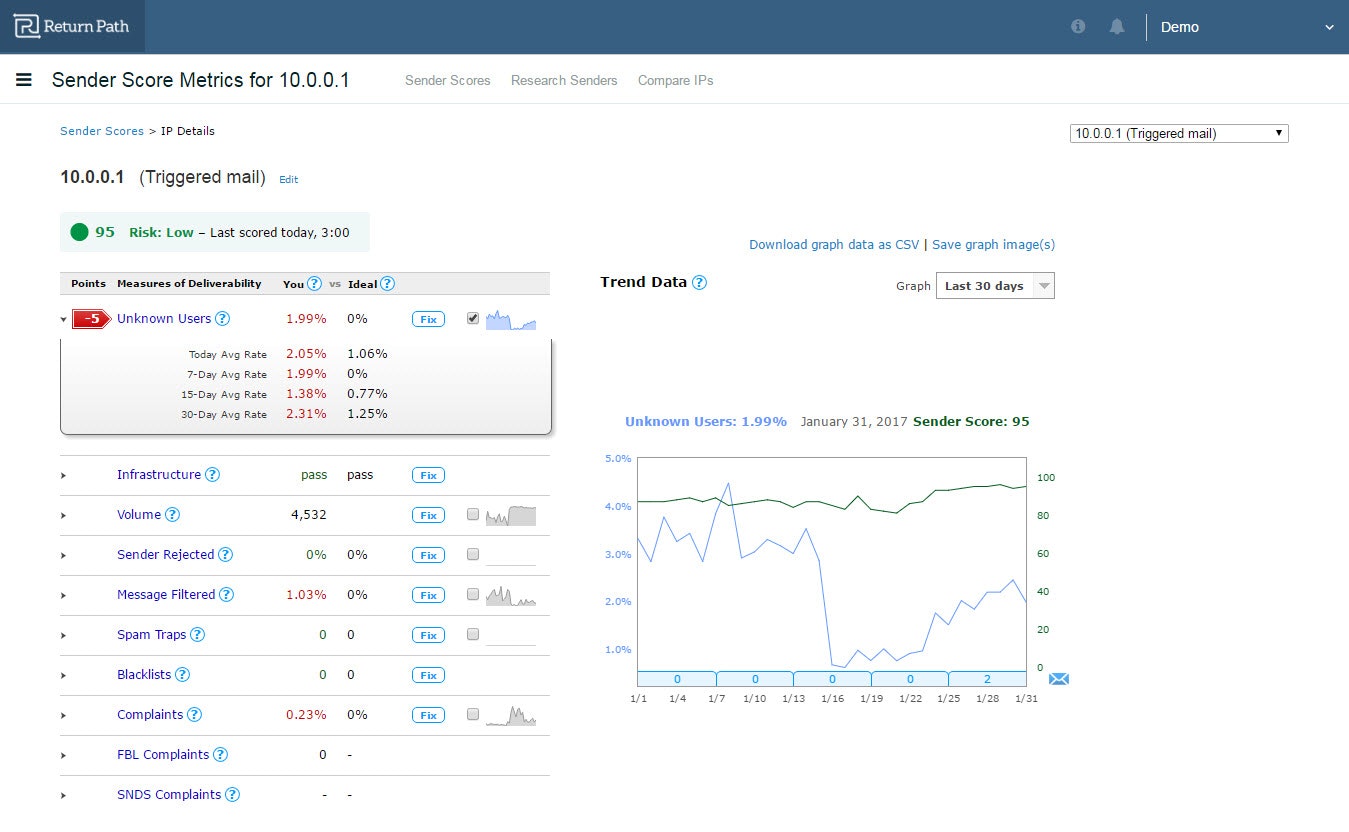Click Fix button for Volume

click(x=428, y=516)
